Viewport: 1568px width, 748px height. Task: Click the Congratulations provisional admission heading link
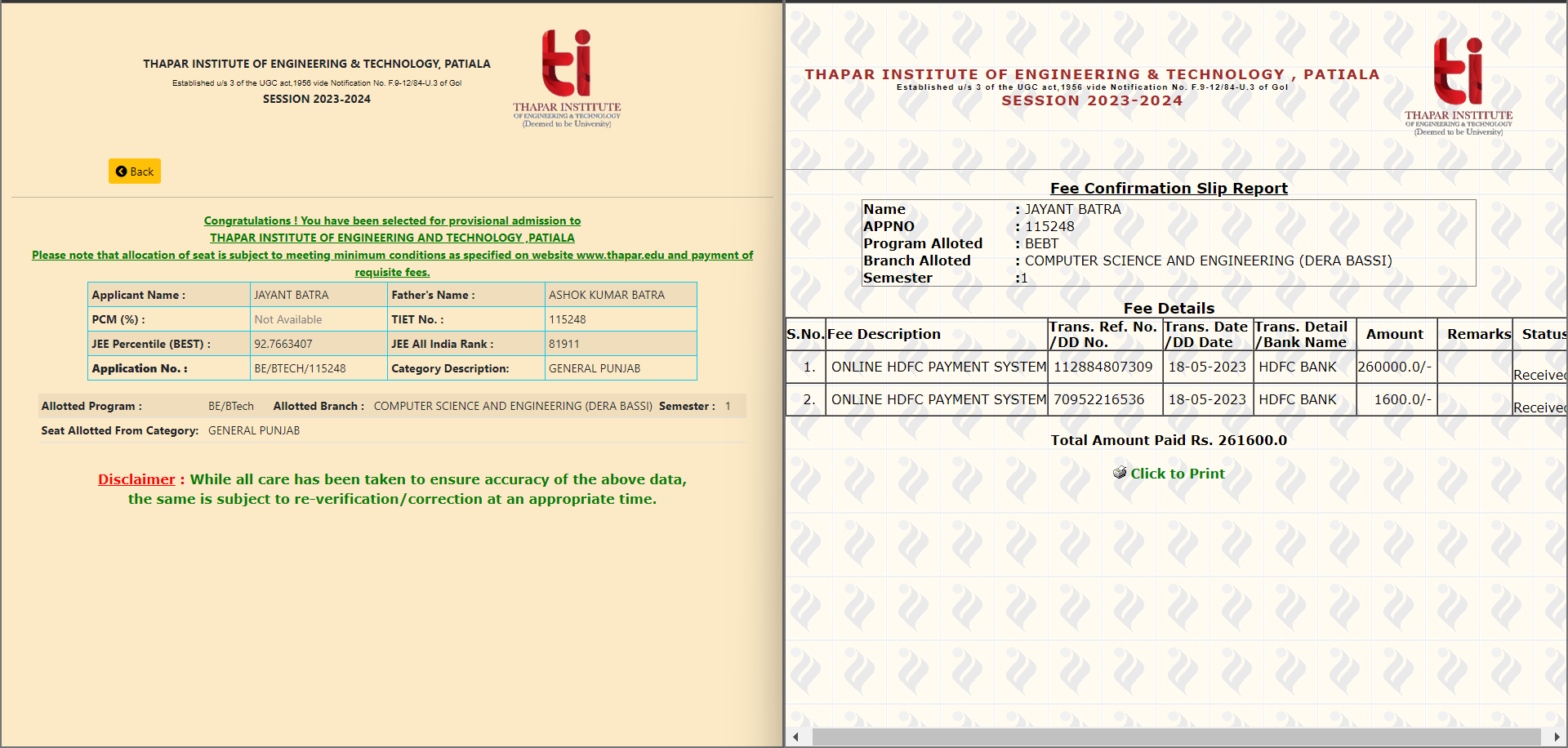(392, 220)
